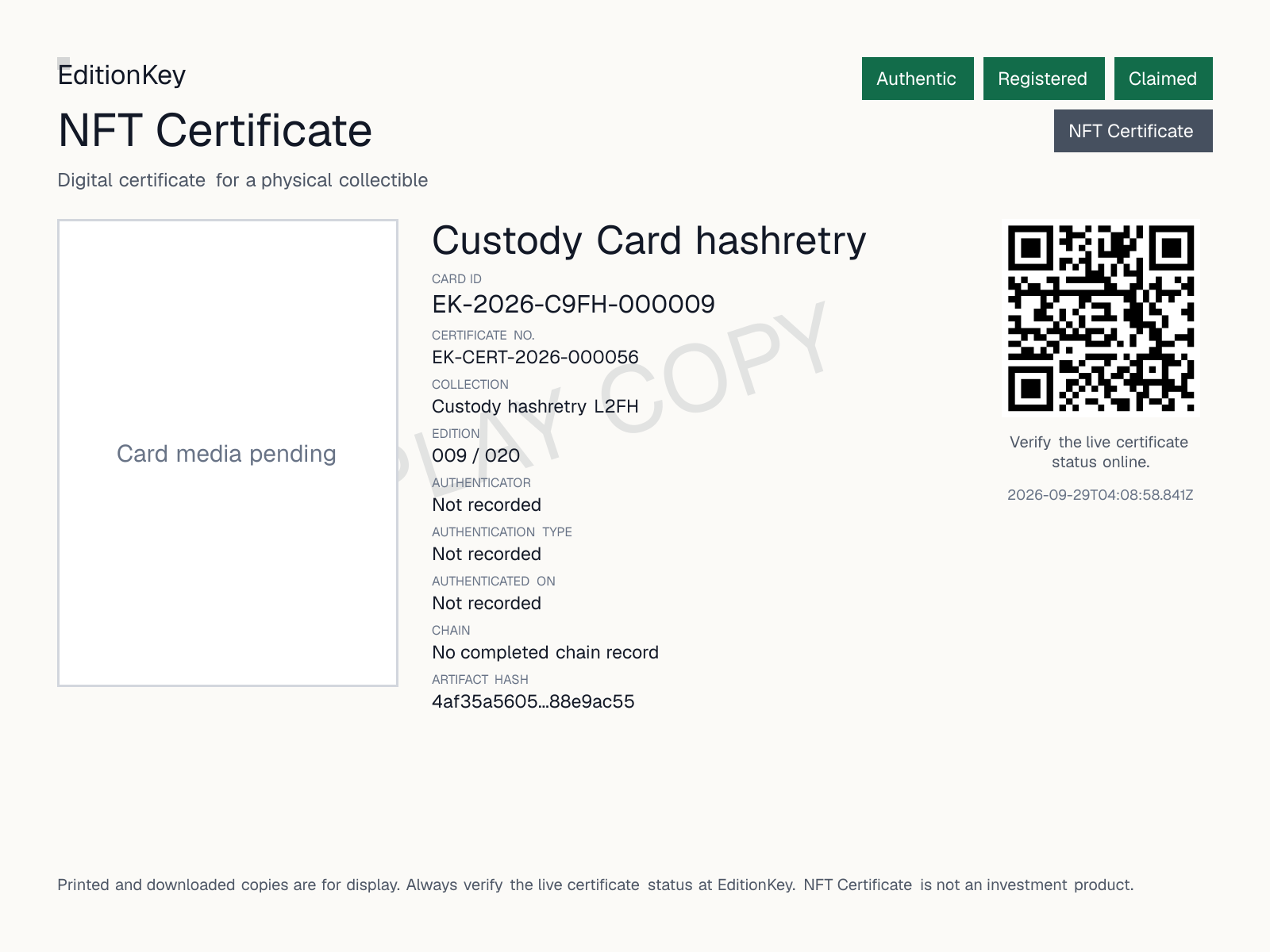The image size is (1270, 952).
Task: Click collection name Custody hashretry L2FH
Action: tap(535, 406)
